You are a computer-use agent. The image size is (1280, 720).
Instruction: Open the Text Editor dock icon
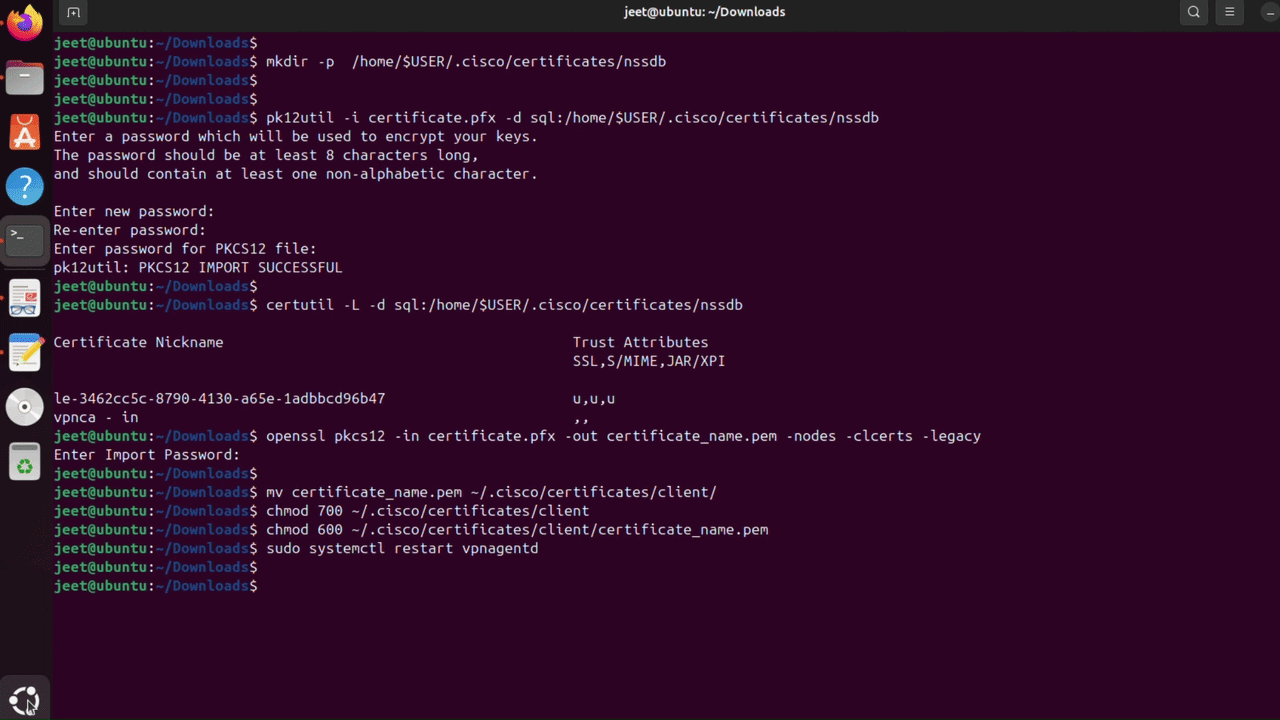point(25,352)
